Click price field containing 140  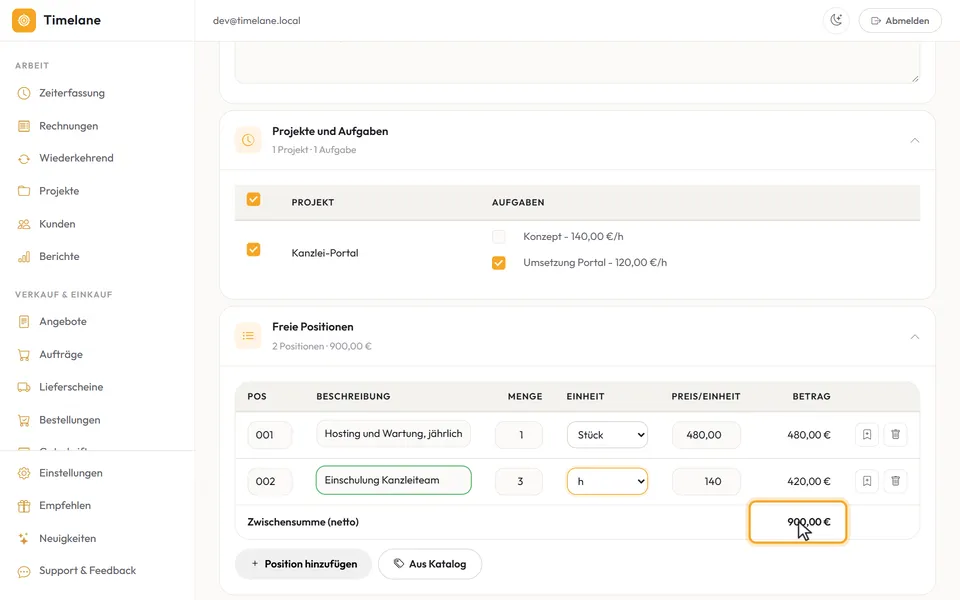point(706,481)
